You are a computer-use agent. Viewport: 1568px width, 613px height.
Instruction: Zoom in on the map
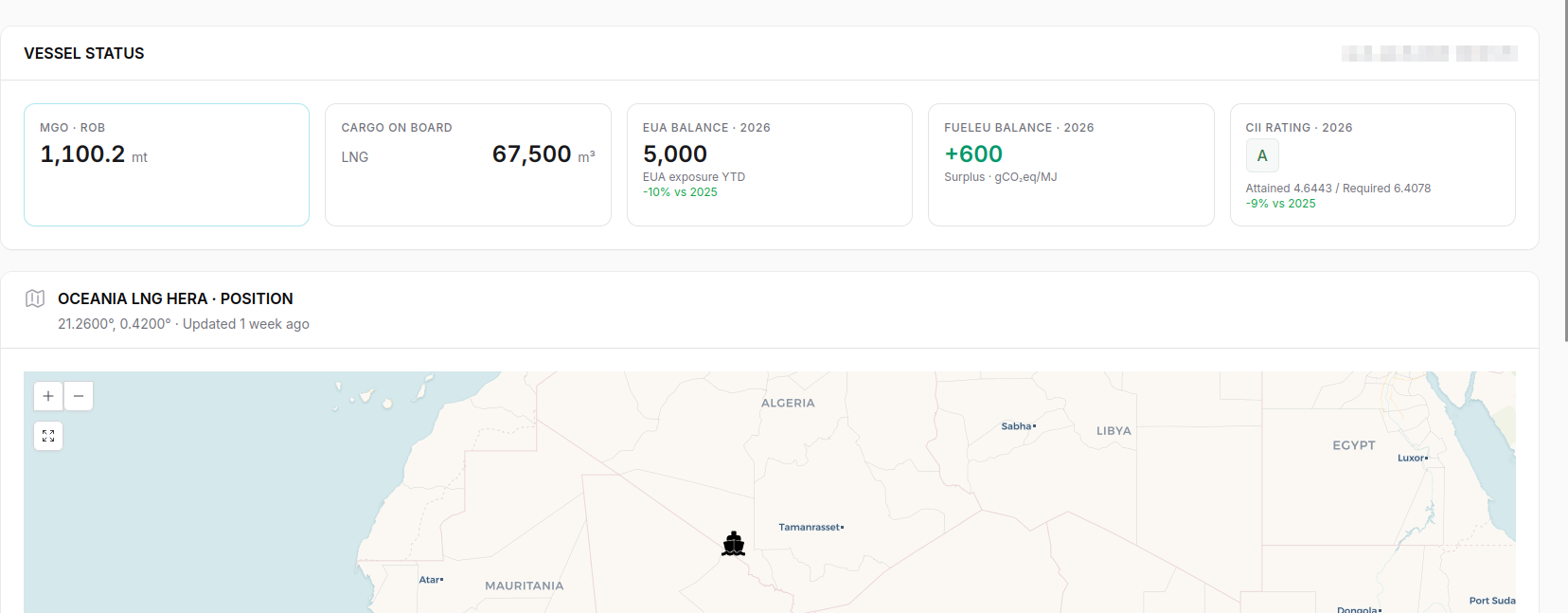48,396
